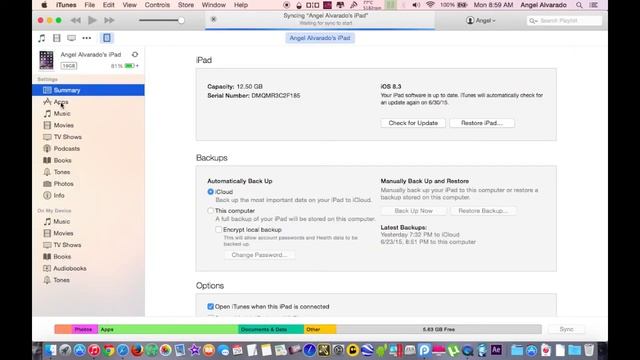Click the Spotlight search icon in menu bar
The image size is (640, 360).
(x=579, y=5)
